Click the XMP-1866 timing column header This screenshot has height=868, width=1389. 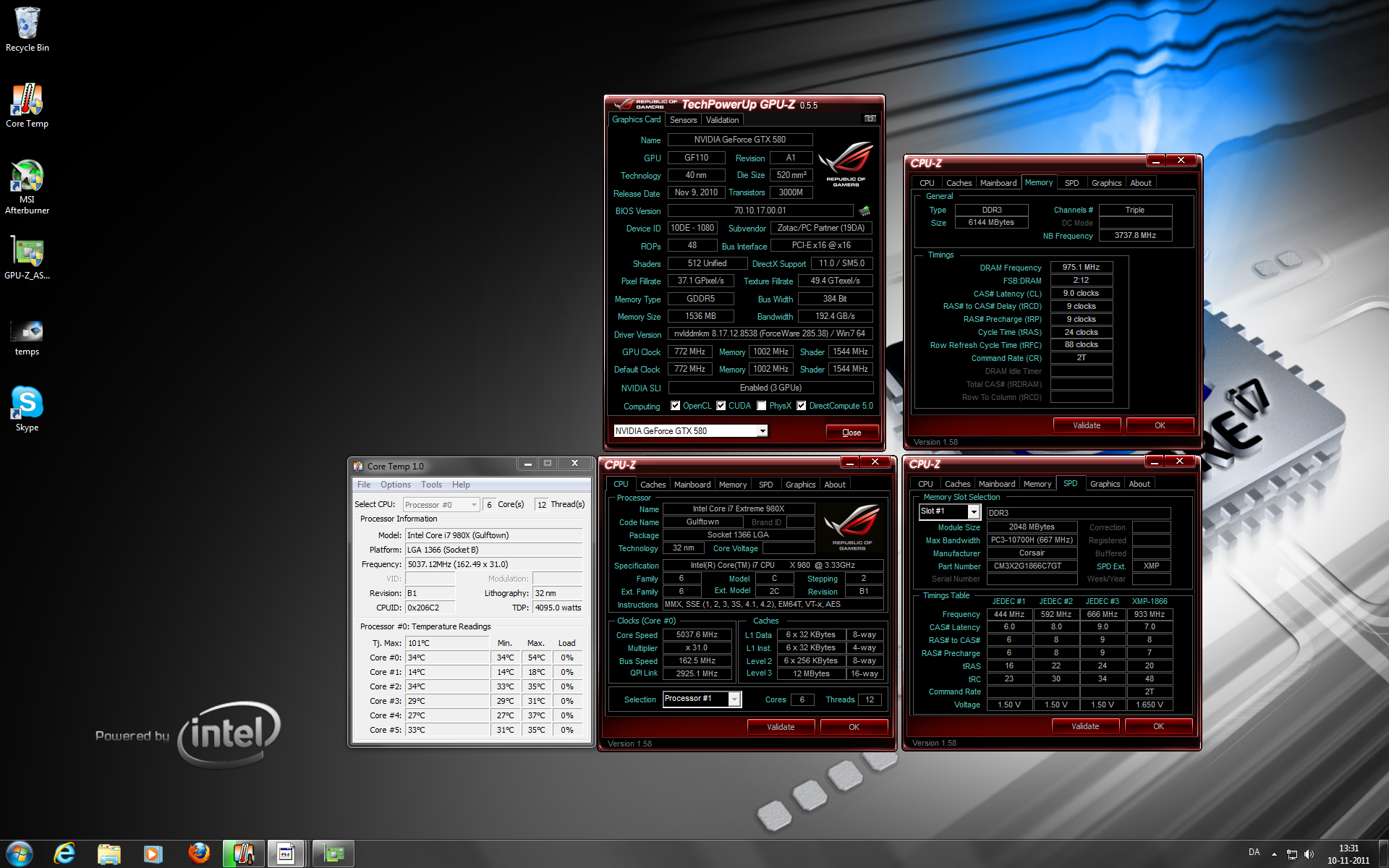click(1150, 601)
